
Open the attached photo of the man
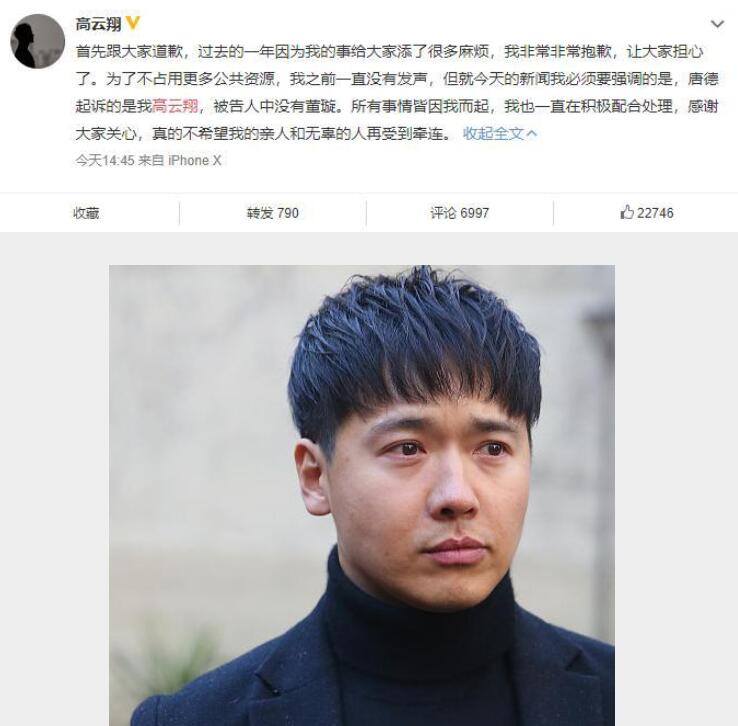tap(361, 495)
